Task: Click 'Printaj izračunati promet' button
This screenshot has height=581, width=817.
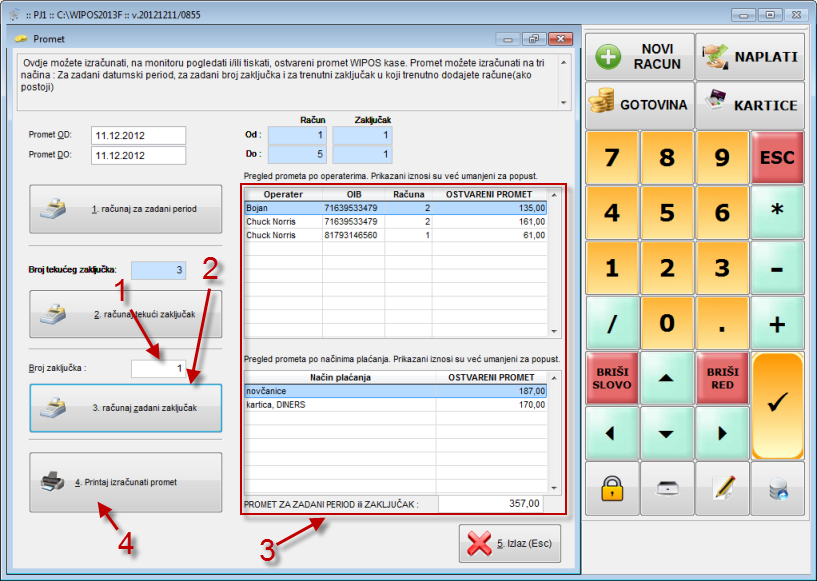Action: click(x=126, y=482)
